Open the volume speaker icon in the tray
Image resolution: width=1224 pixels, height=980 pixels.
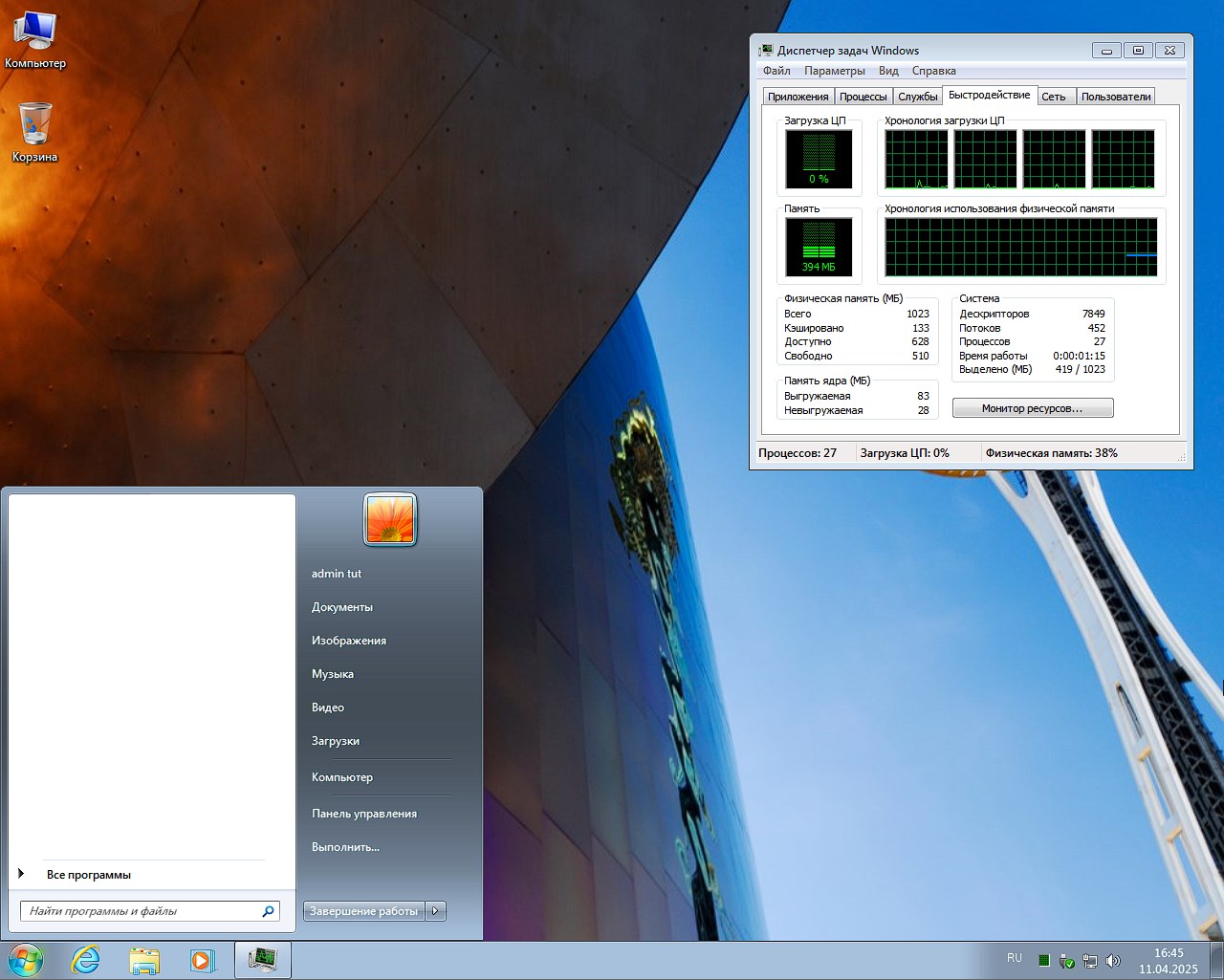1112,960
